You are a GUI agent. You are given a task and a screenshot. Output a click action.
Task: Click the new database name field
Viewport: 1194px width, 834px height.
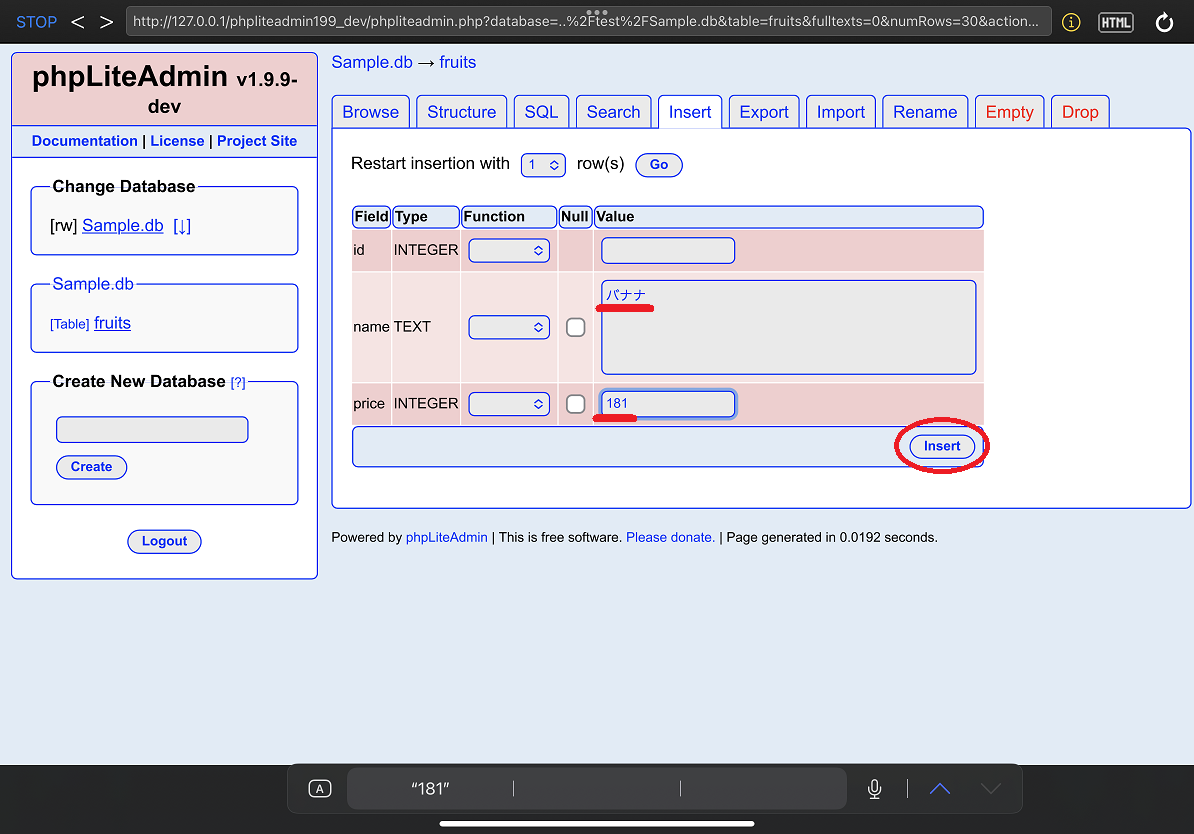point(152,430)
